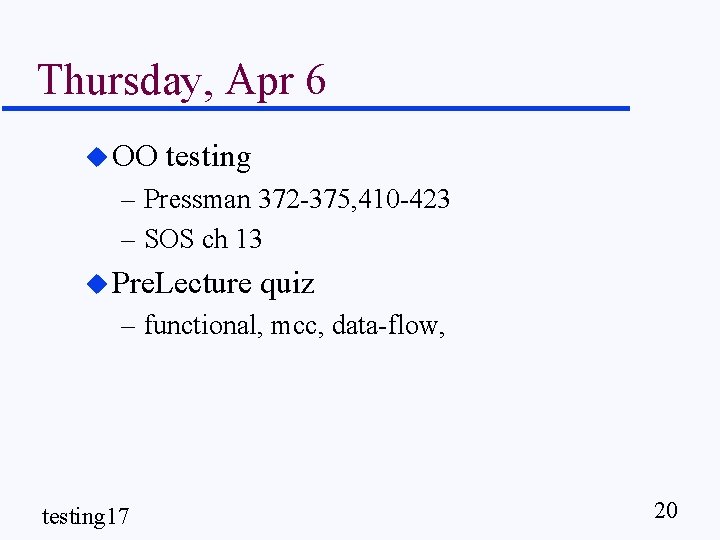
Task: Click the blue horizontal line under the title
Action: coord(316,108)
